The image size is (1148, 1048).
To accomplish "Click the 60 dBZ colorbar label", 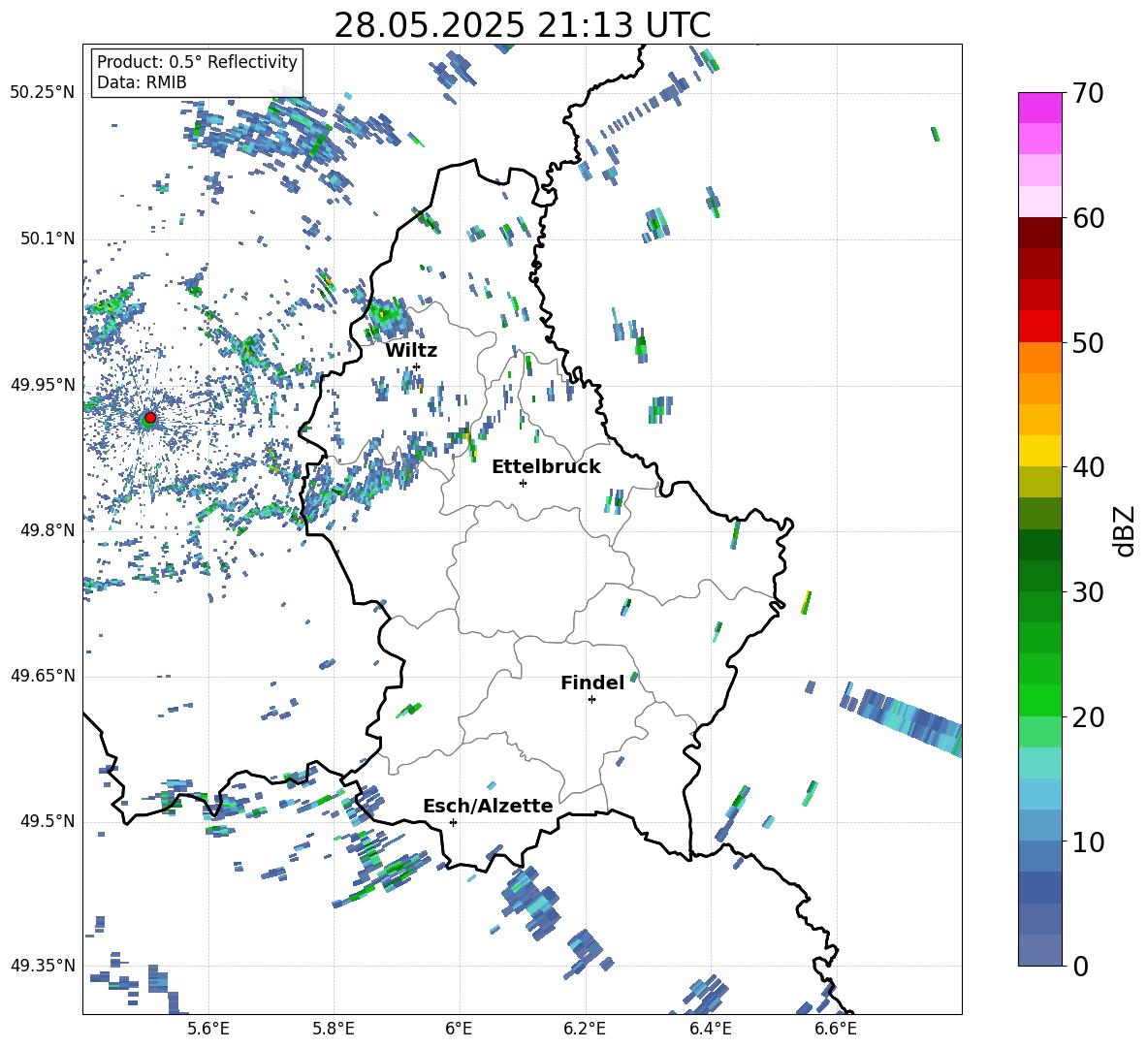I will [x=1087, y=218].
